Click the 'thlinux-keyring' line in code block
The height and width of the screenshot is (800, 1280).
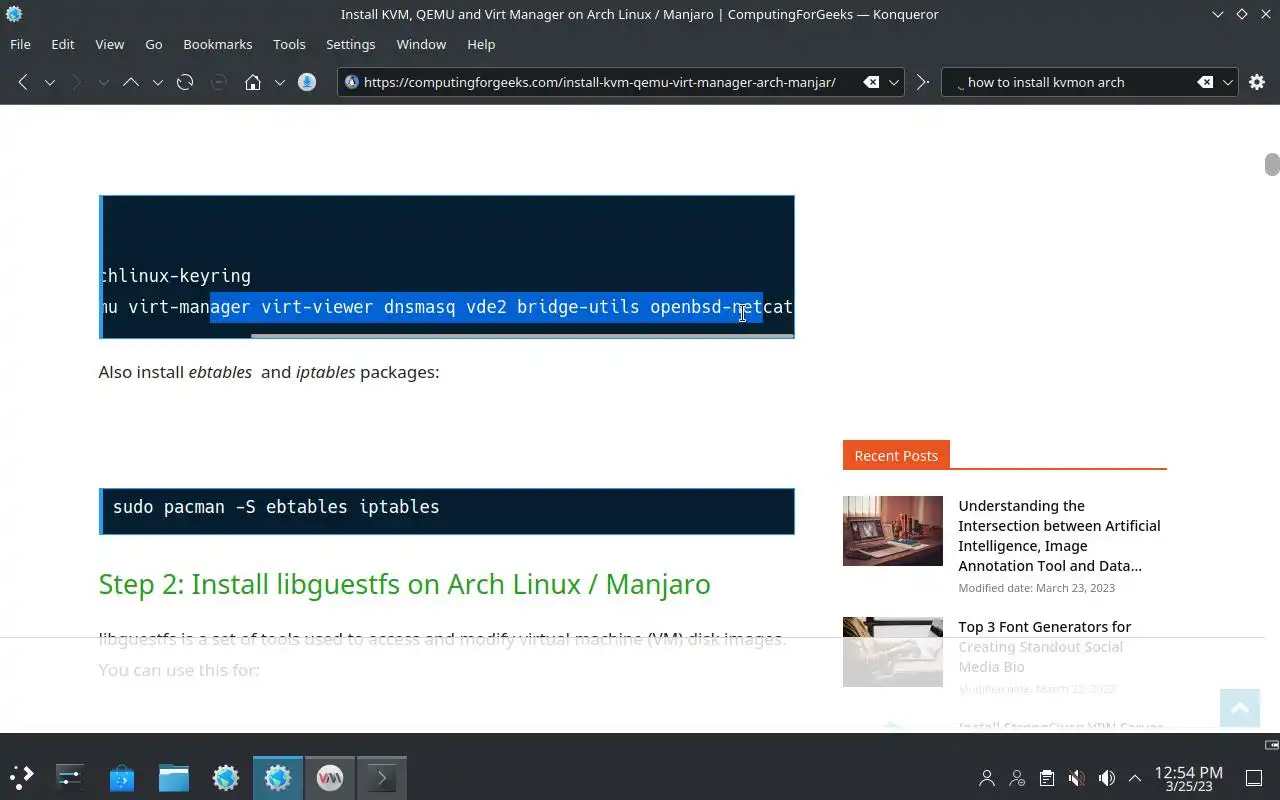[176, 275]
